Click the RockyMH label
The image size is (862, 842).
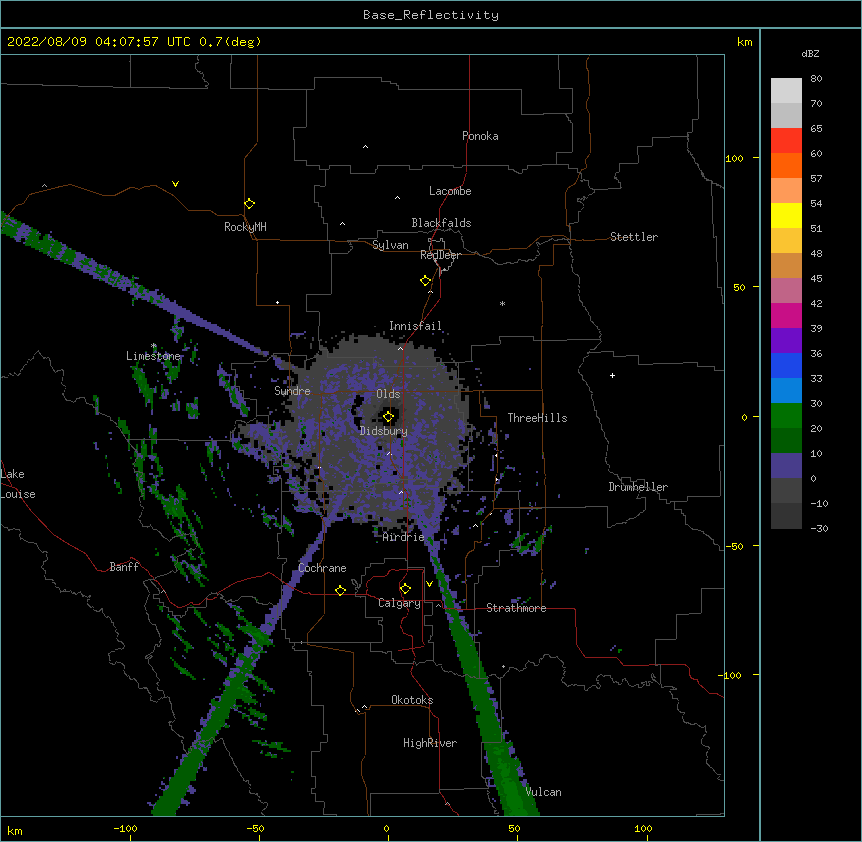click(x=245, y=227)
